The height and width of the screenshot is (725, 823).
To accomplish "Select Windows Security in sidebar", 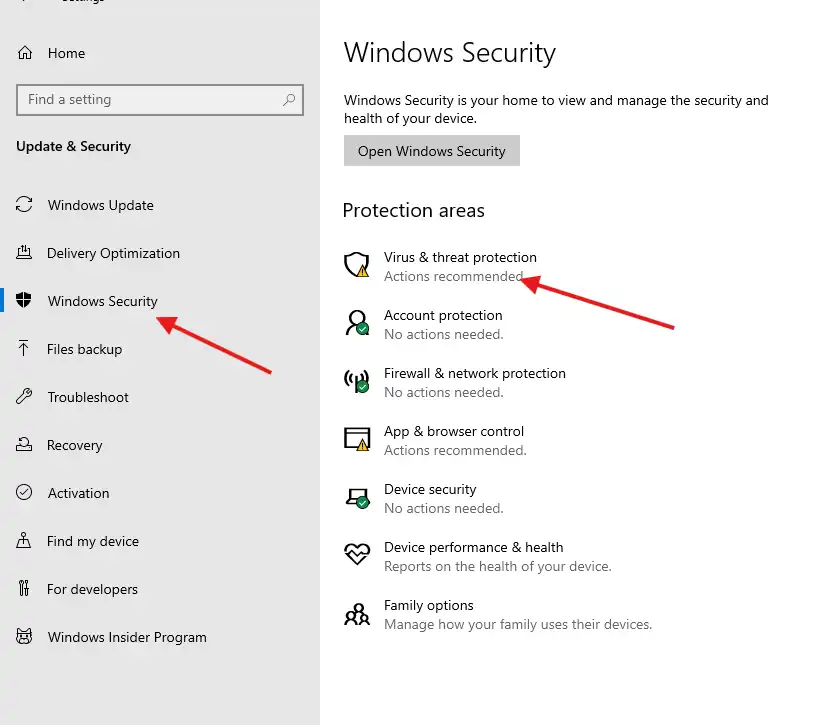I will [x=102, y=301].
